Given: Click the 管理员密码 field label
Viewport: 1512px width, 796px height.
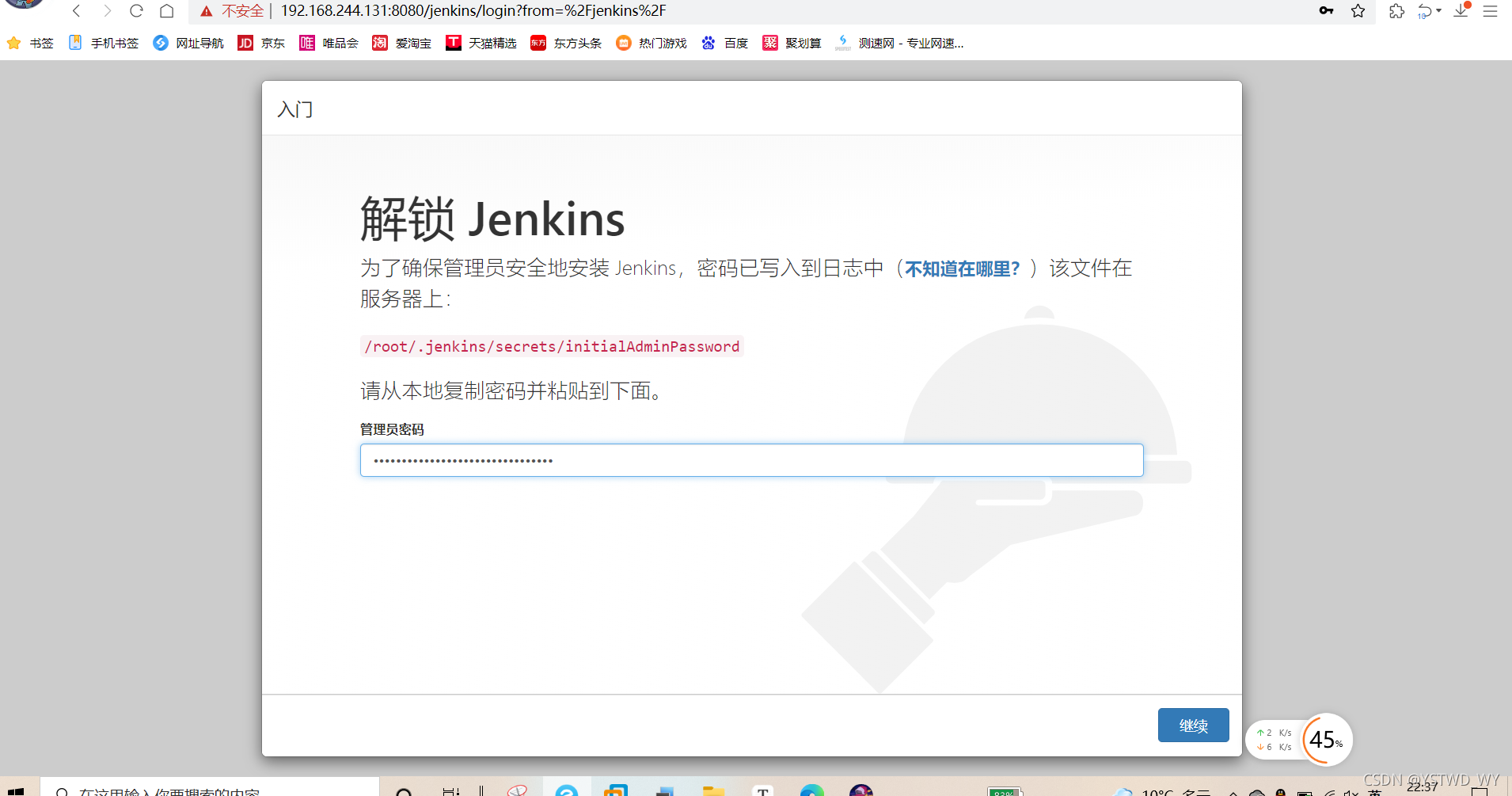Looking at the screenshot, I should [x=392, y=429].
